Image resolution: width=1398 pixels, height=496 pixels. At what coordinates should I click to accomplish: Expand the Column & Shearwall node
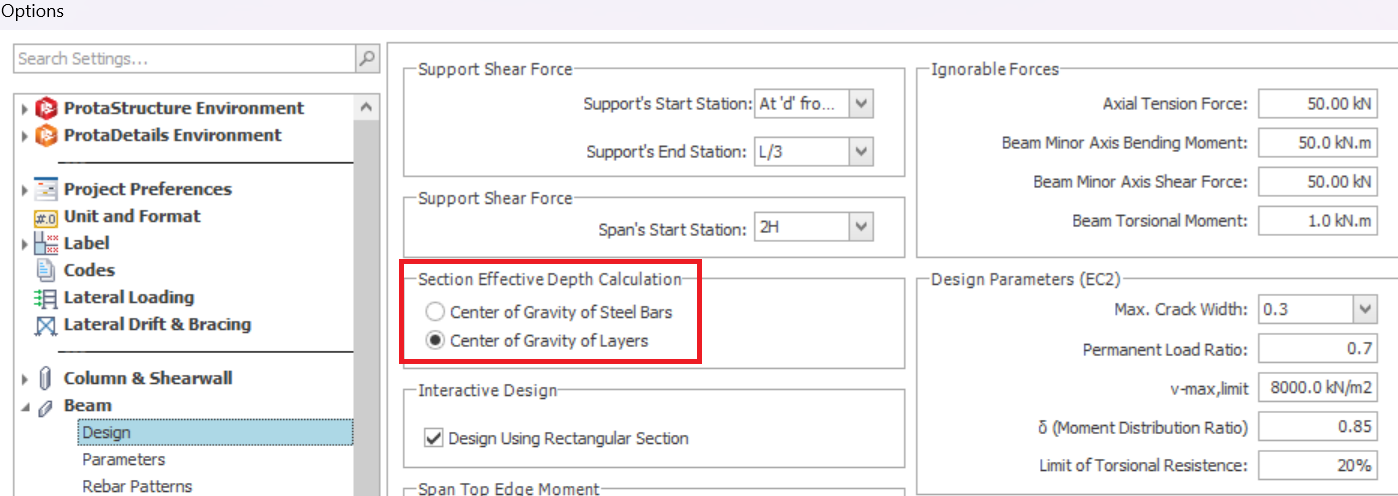coord(24,379)
